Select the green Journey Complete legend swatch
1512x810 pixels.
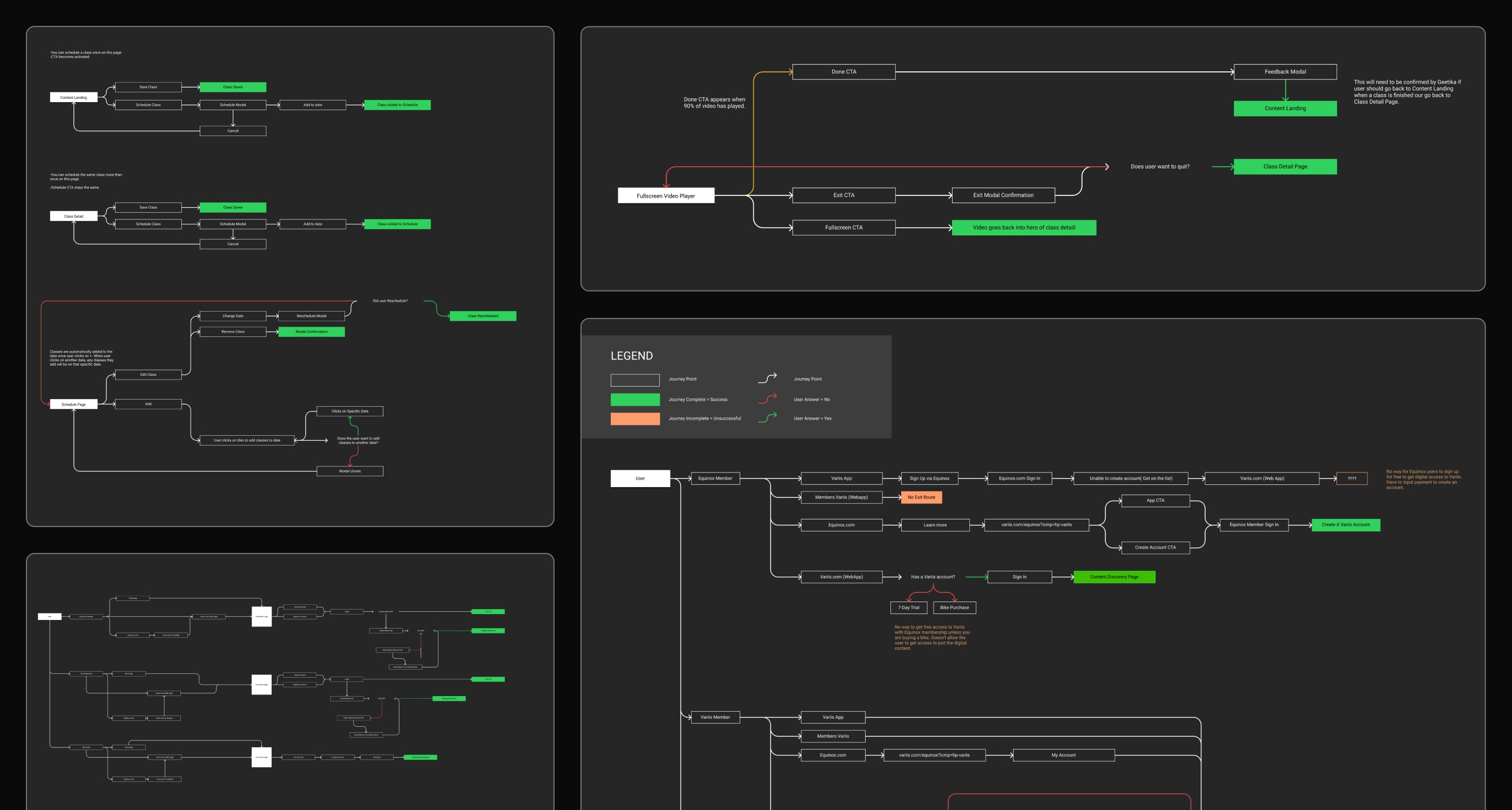point(634,400)
